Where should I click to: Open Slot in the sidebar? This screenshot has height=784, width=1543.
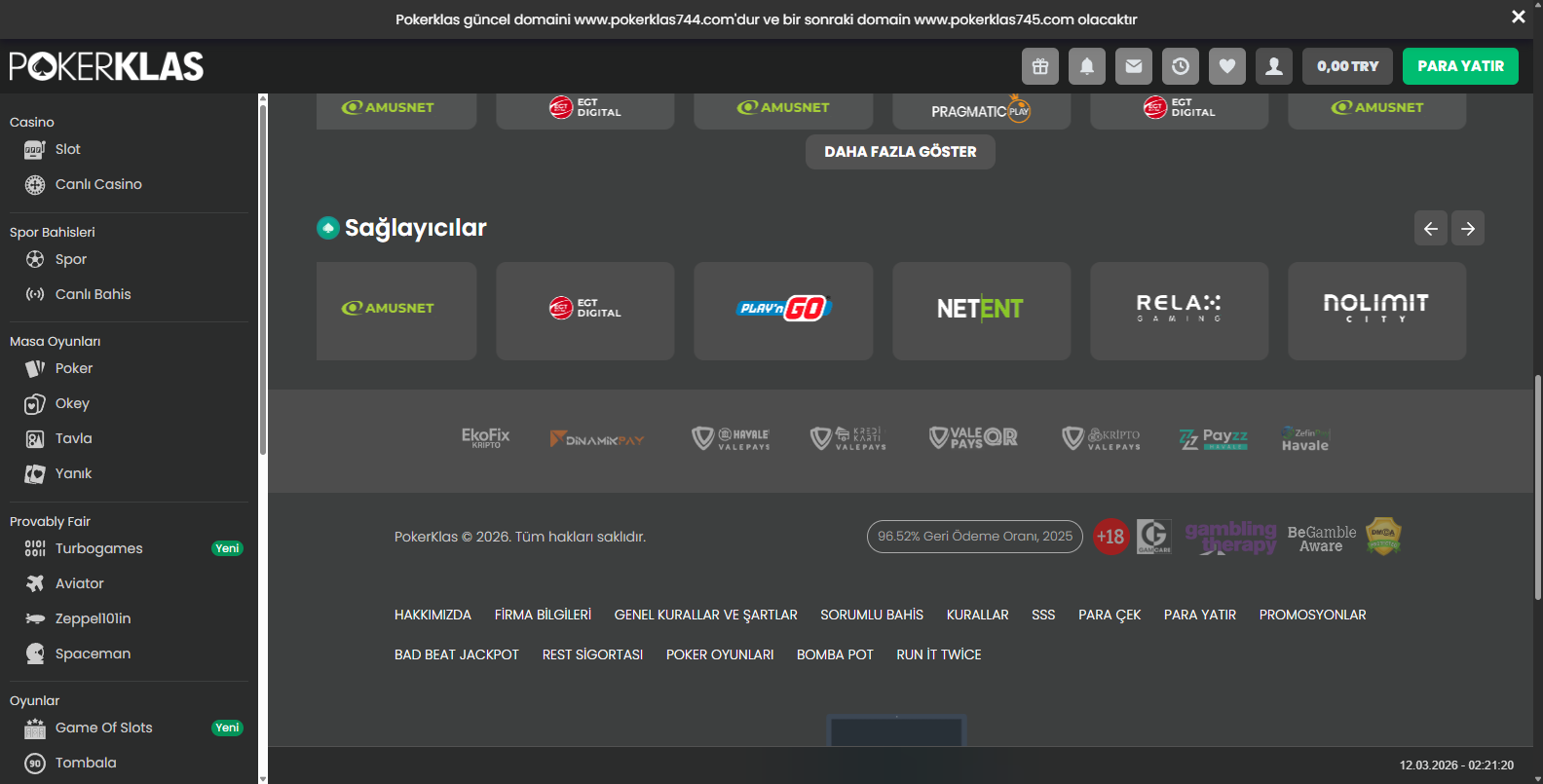click(67, 149)
